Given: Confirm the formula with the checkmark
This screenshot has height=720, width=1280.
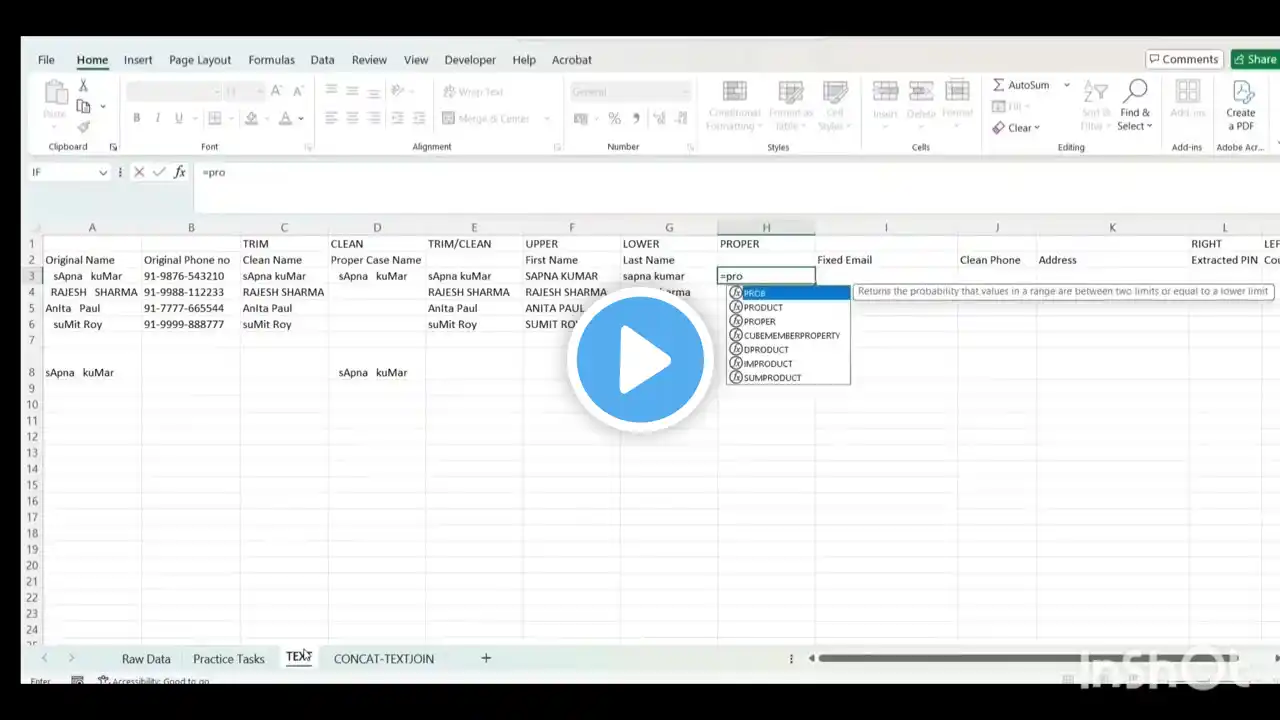Looking at the screenshot, I should coord(159,172).
